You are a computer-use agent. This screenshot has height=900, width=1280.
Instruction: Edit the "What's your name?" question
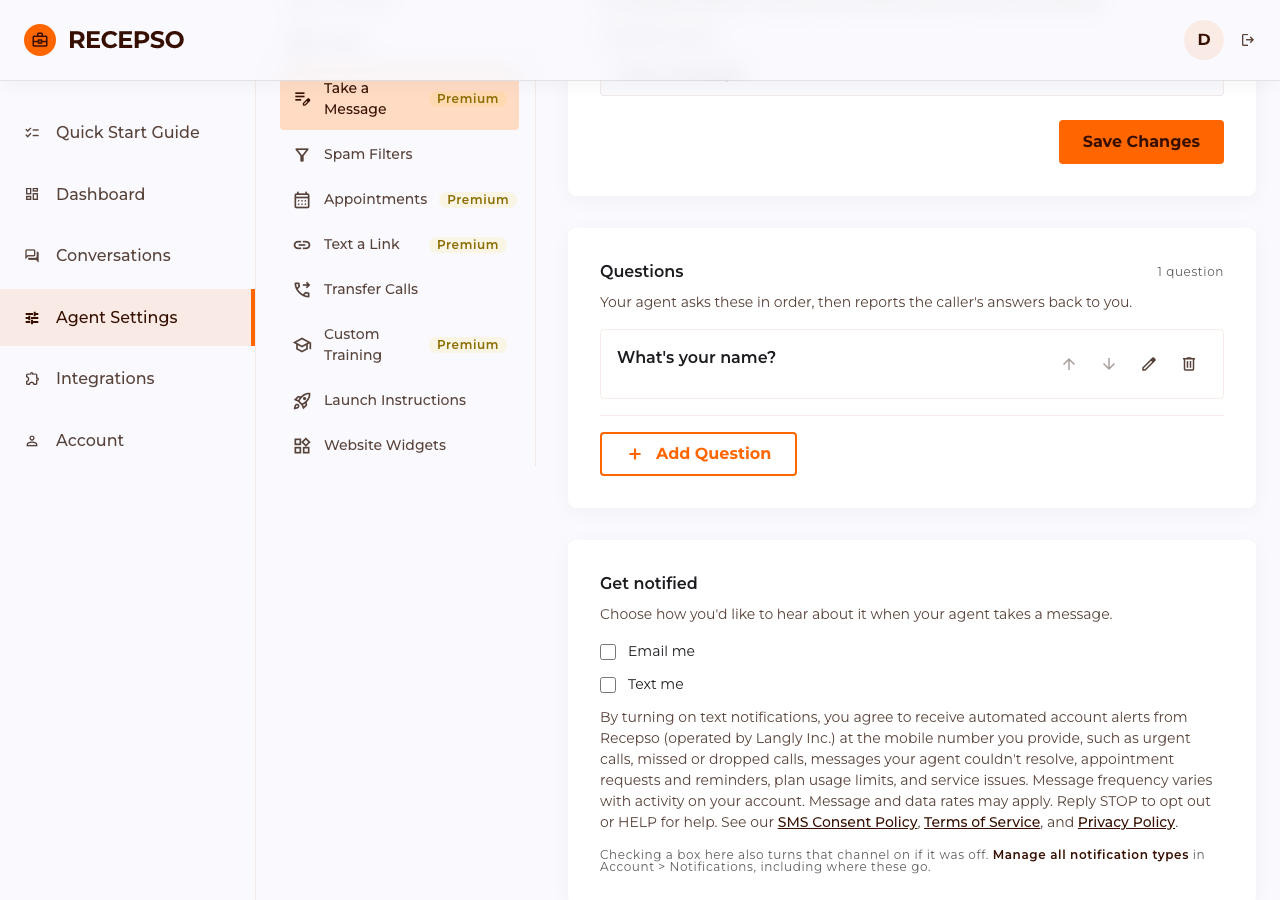[1149, 364]
